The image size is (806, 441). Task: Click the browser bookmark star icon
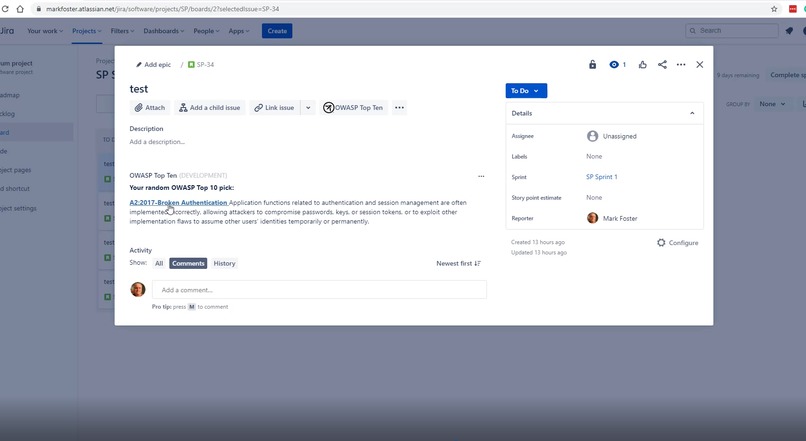click(x=774, y=9)
